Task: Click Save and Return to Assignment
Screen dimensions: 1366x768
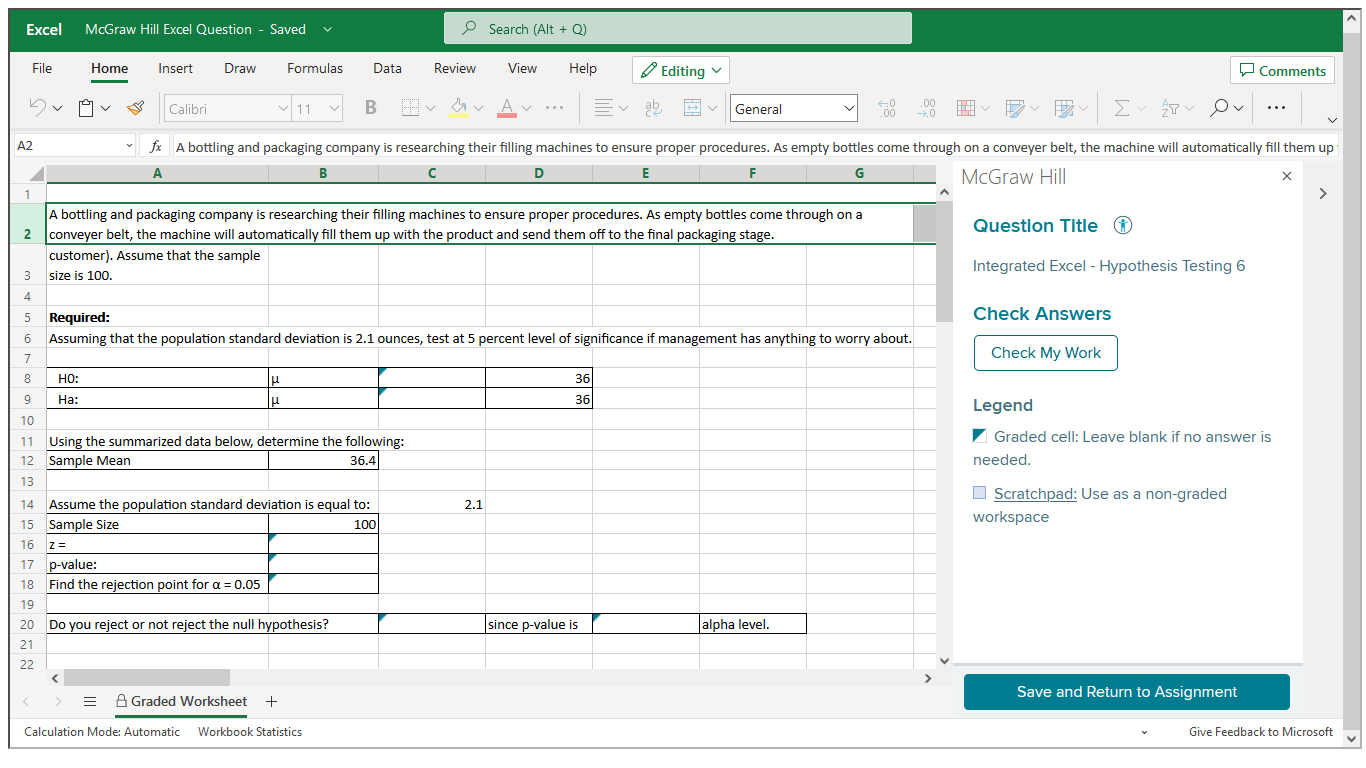Action: point(1126,691)
